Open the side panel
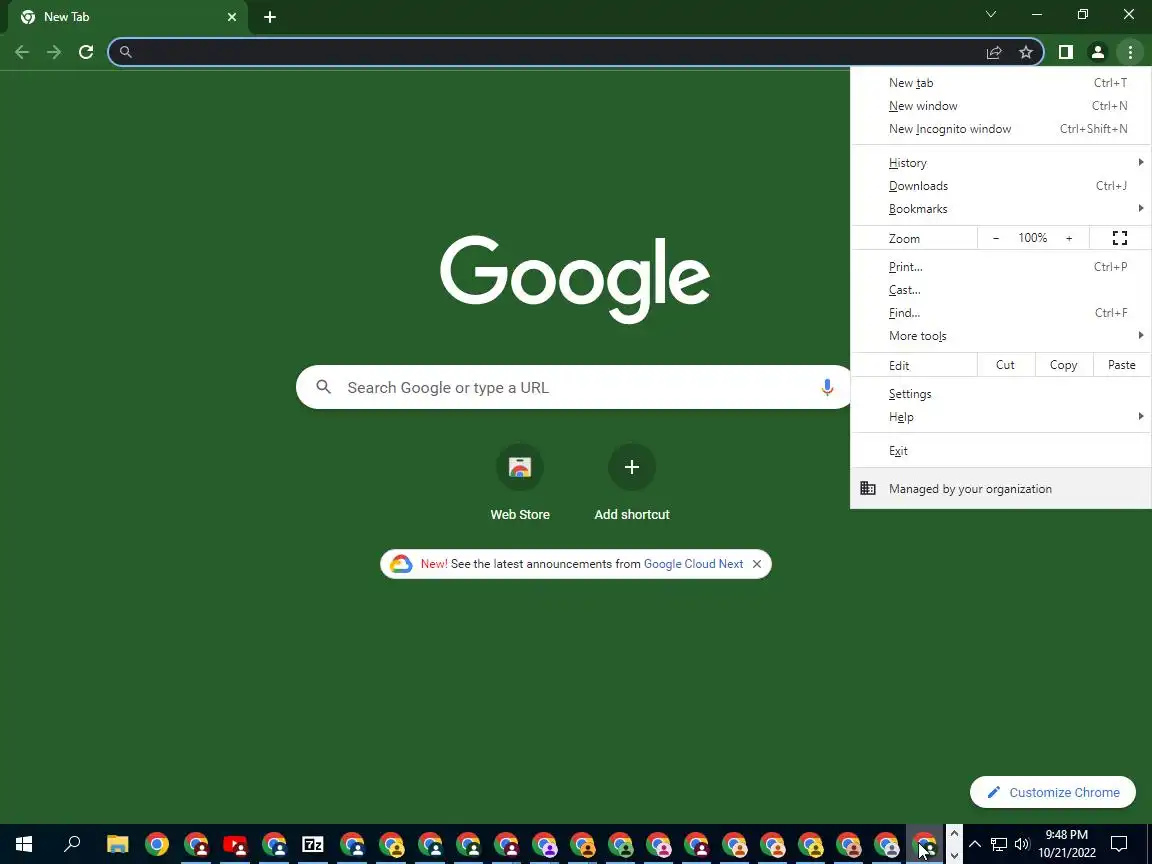Viewport: 1152px width, 864px height. point(1065,52)
